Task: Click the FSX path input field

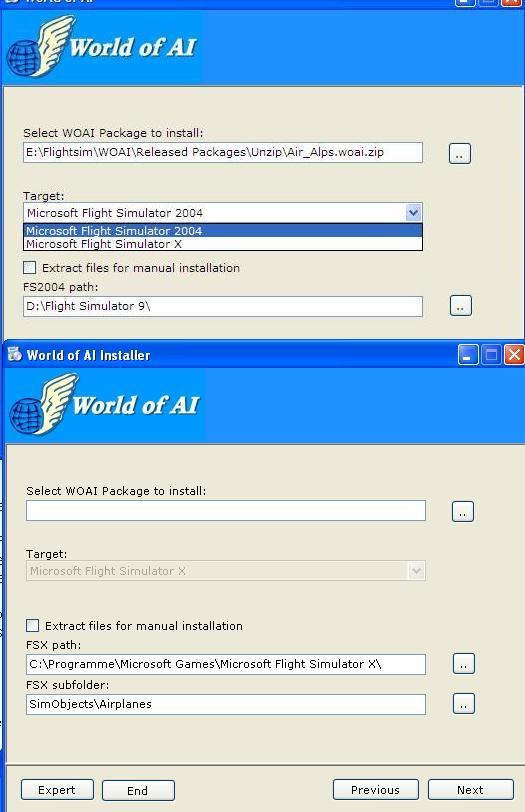Action: tap(226, 664)
